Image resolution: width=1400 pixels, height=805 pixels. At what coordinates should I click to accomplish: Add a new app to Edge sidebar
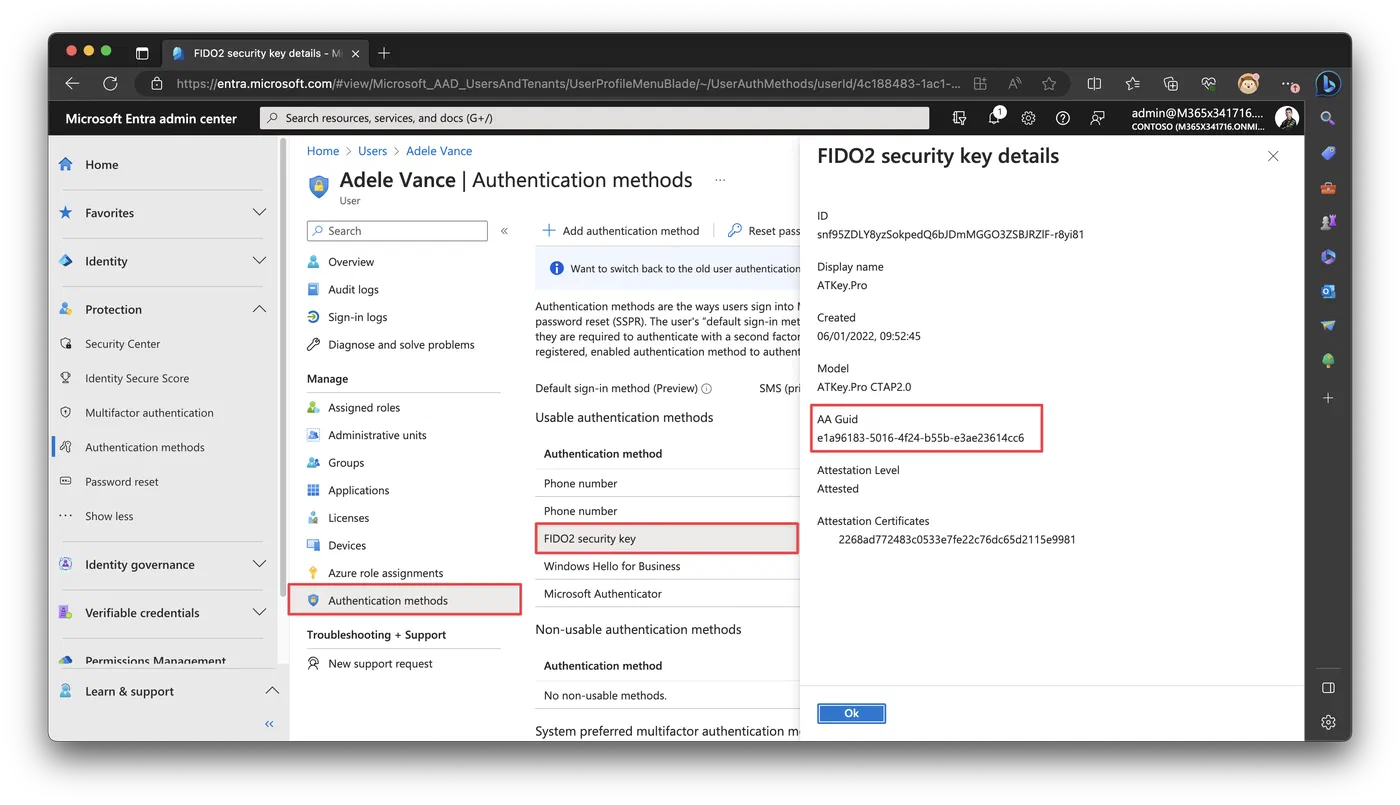(x=1328, y=398)
